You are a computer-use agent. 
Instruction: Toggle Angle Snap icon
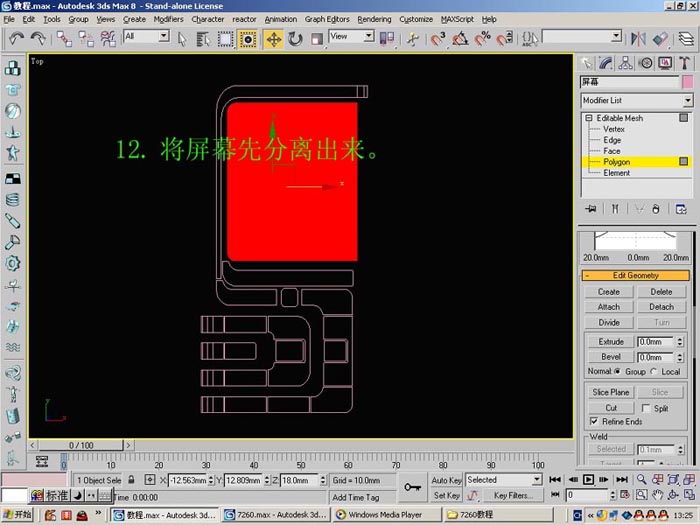click(460, 39)
